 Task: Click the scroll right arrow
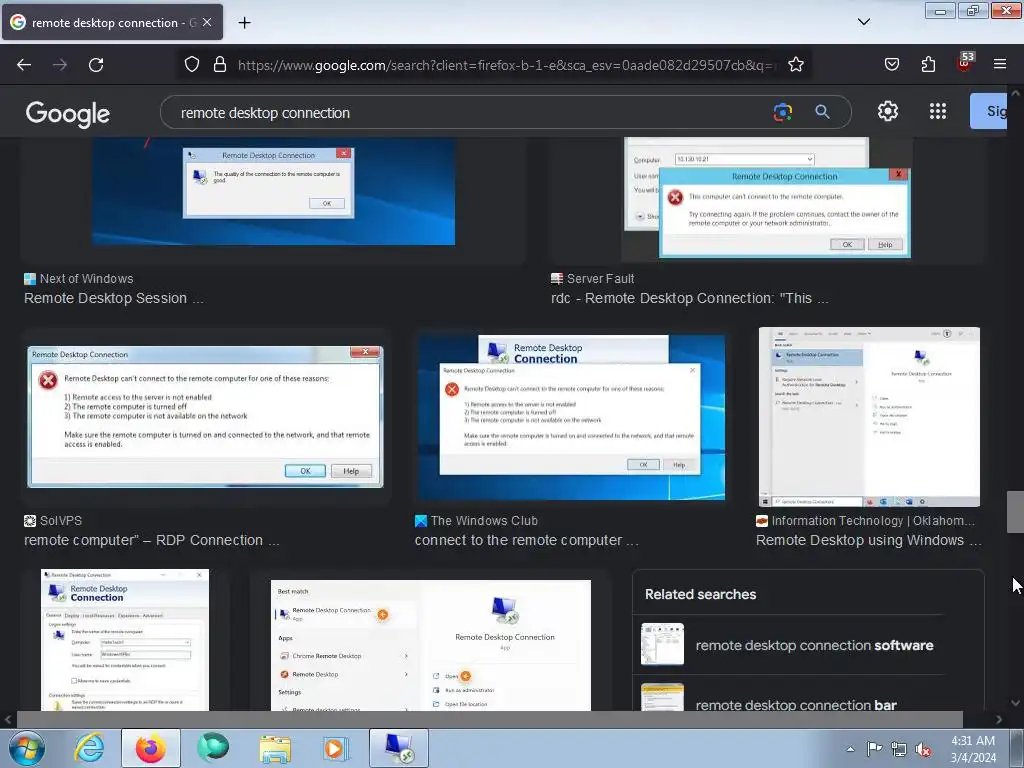click(x=999, y=720)
